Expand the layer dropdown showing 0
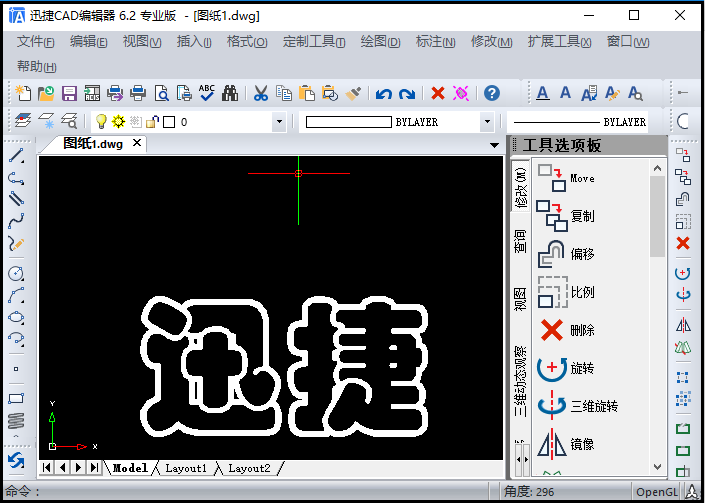This screenshot has width=705, height=503. tap(279, 122)
